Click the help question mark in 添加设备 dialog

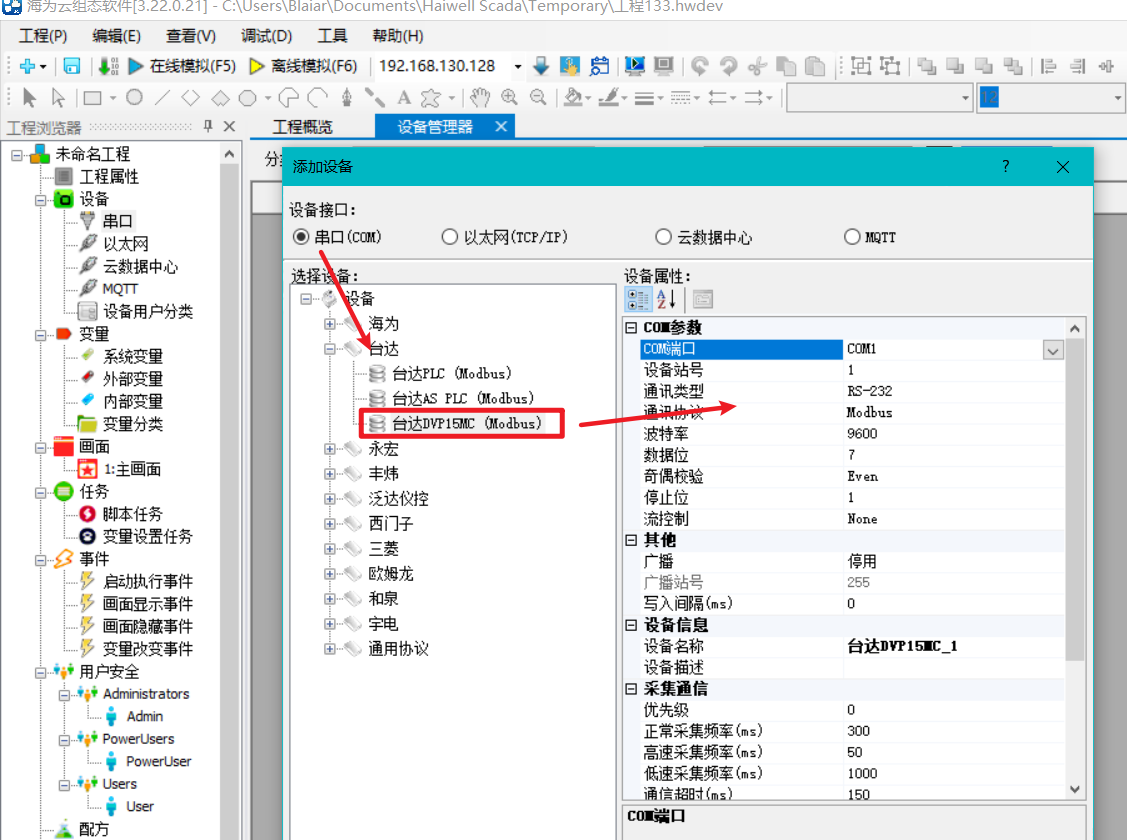[1006, 167]
